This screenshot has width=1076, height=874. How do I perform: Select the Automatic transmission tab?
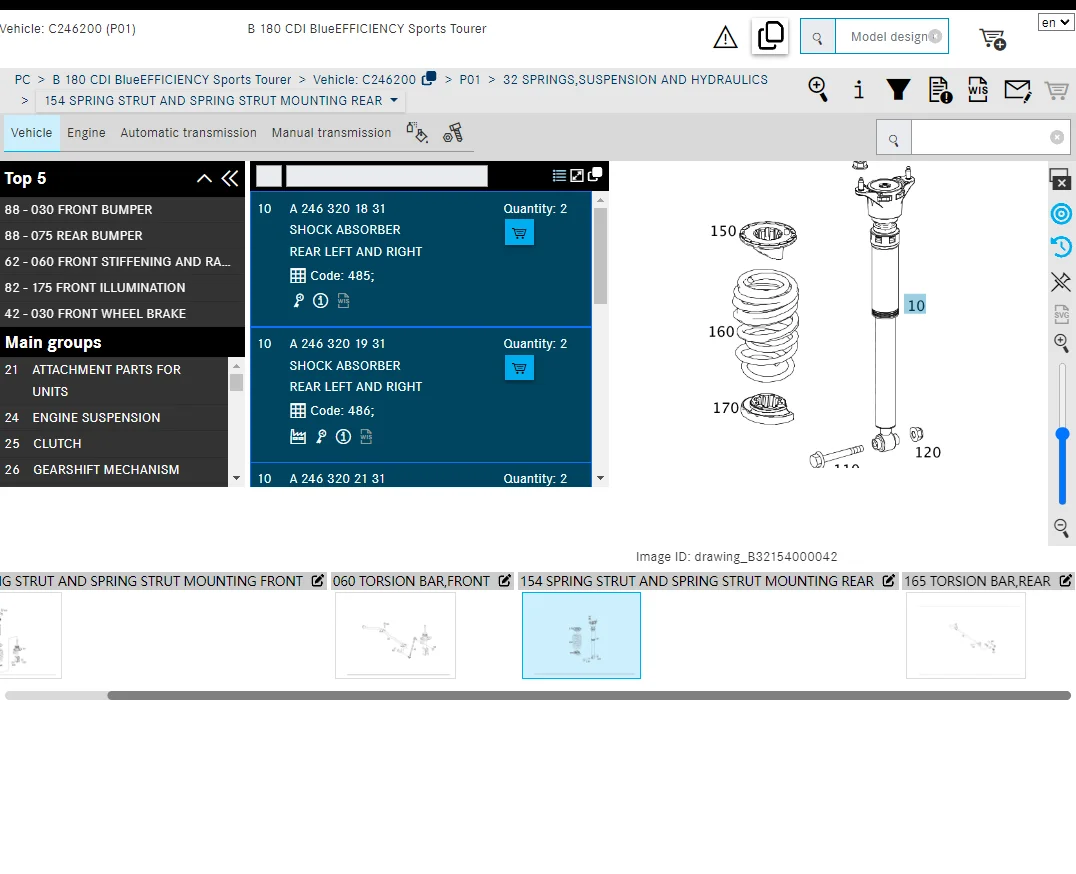tap(189, 132)
